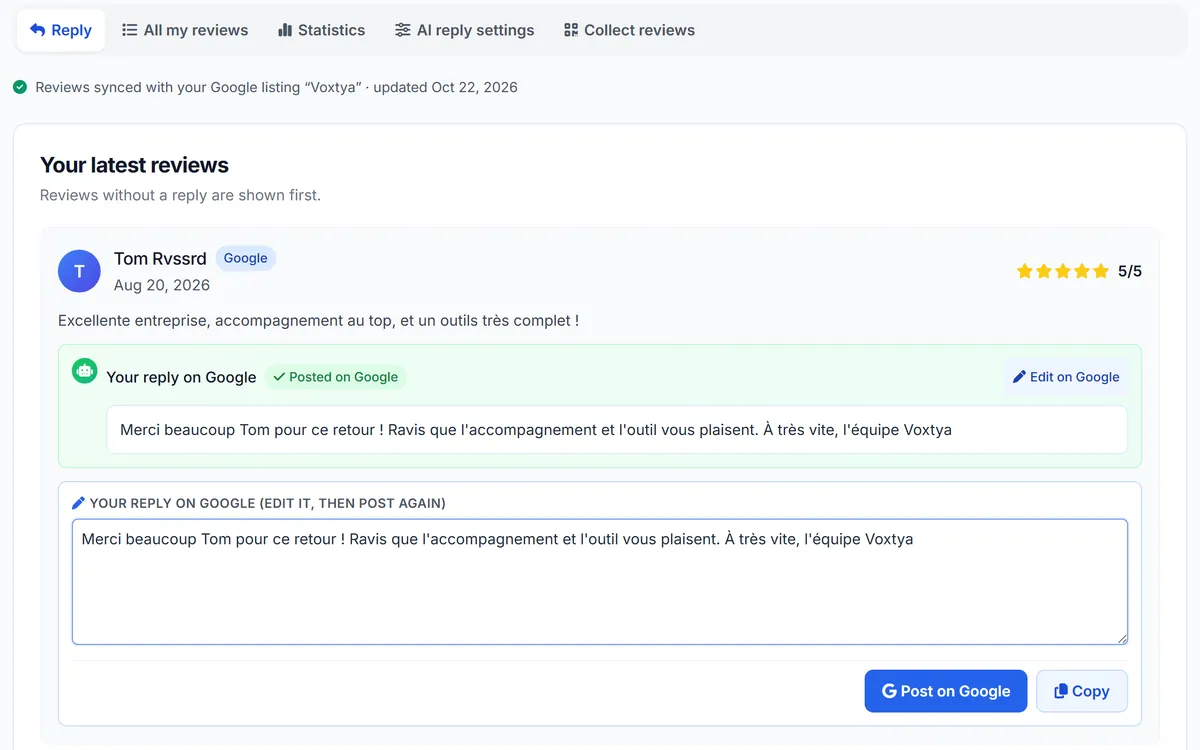Click the 'Reviews without a reply' note
Image resolution: width=1200 pixels, height=750 pixels.
click(x=180, y=195)
